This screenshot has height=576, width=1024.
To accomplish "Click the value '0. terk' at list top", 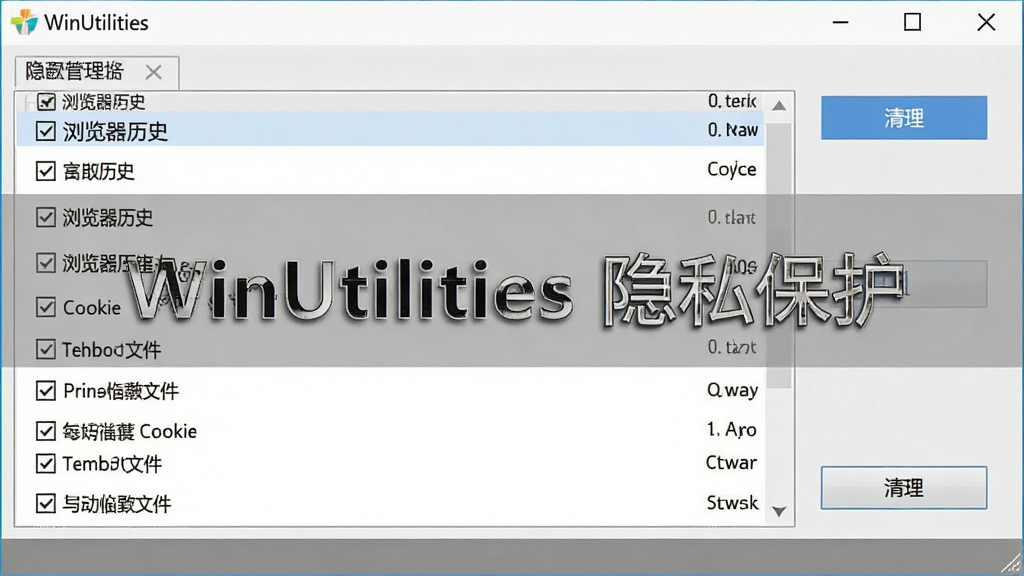I will pyautogui.click(x=732, y=101).
